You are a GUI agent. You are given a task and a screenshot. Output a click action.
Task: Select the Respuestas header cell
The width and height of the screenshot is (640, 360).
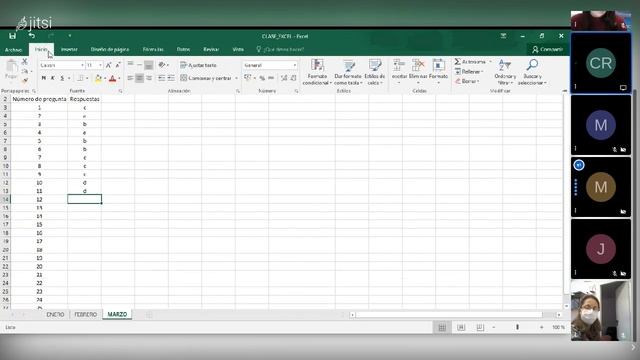84,99
